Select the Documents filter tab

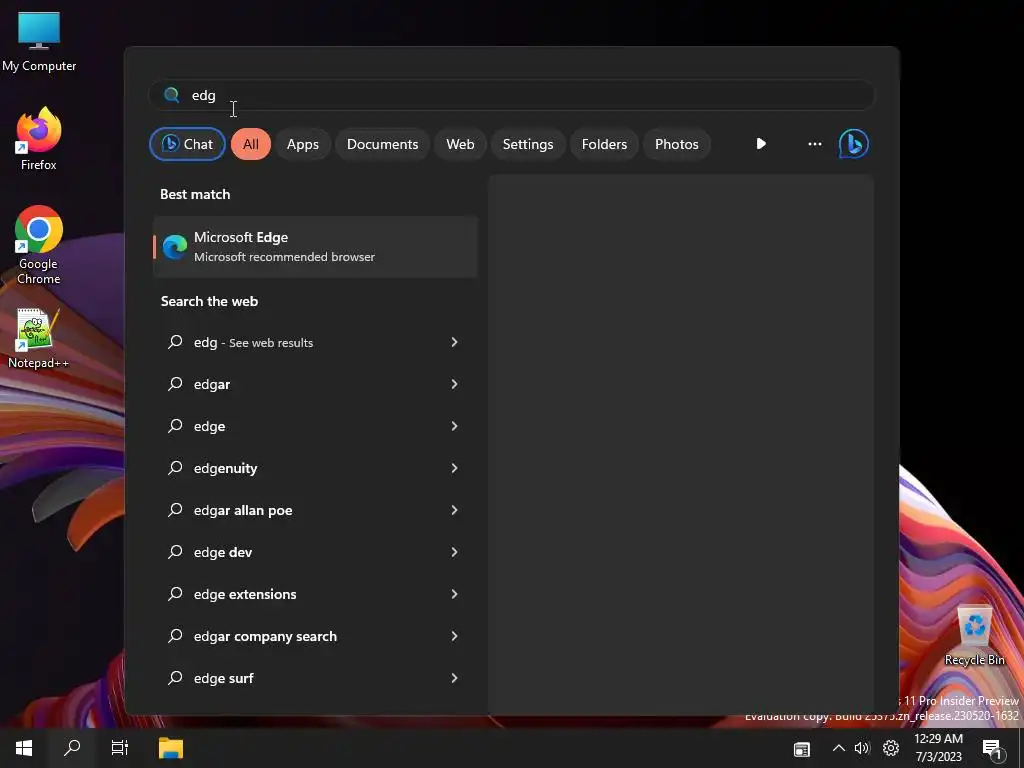tap(383, 144)
